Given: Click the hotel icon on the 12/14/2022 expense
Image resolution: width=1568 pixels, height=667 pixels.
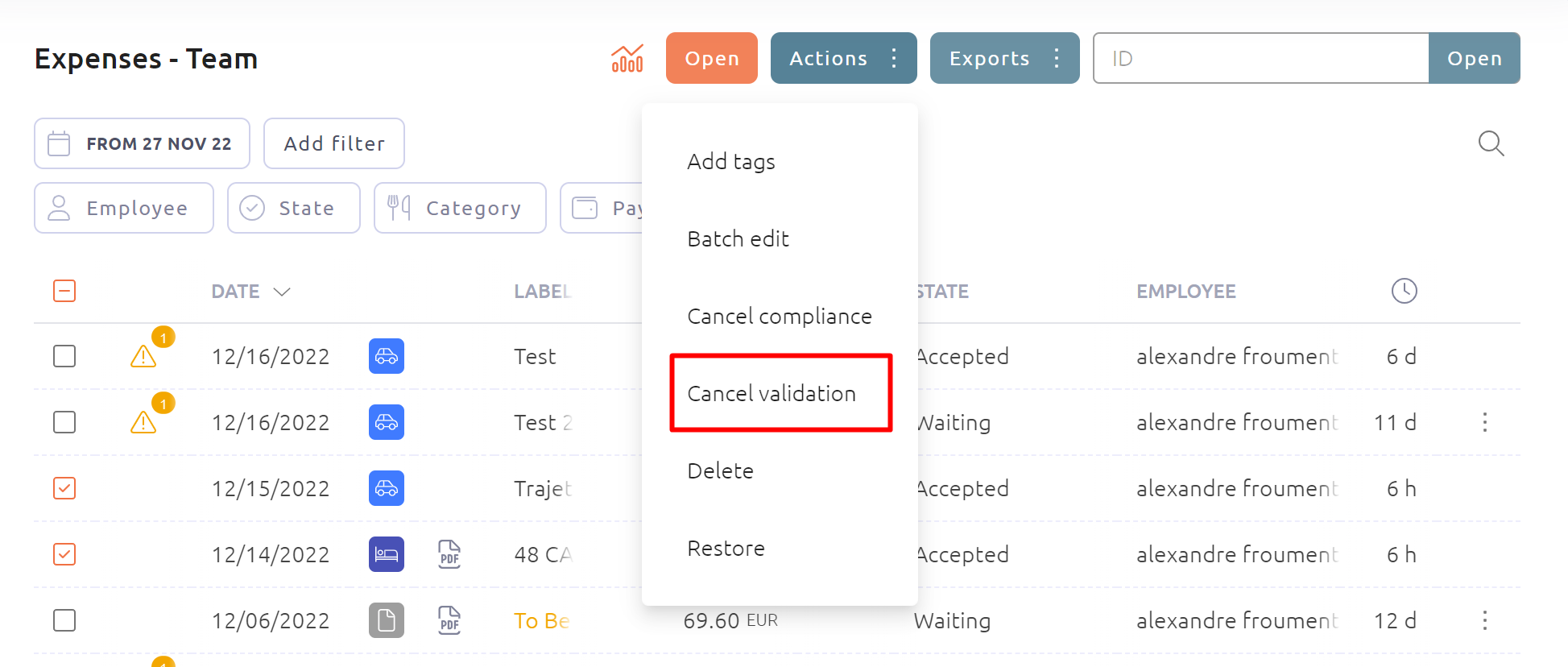Looking at the screenshot, I should click(386, 554).
